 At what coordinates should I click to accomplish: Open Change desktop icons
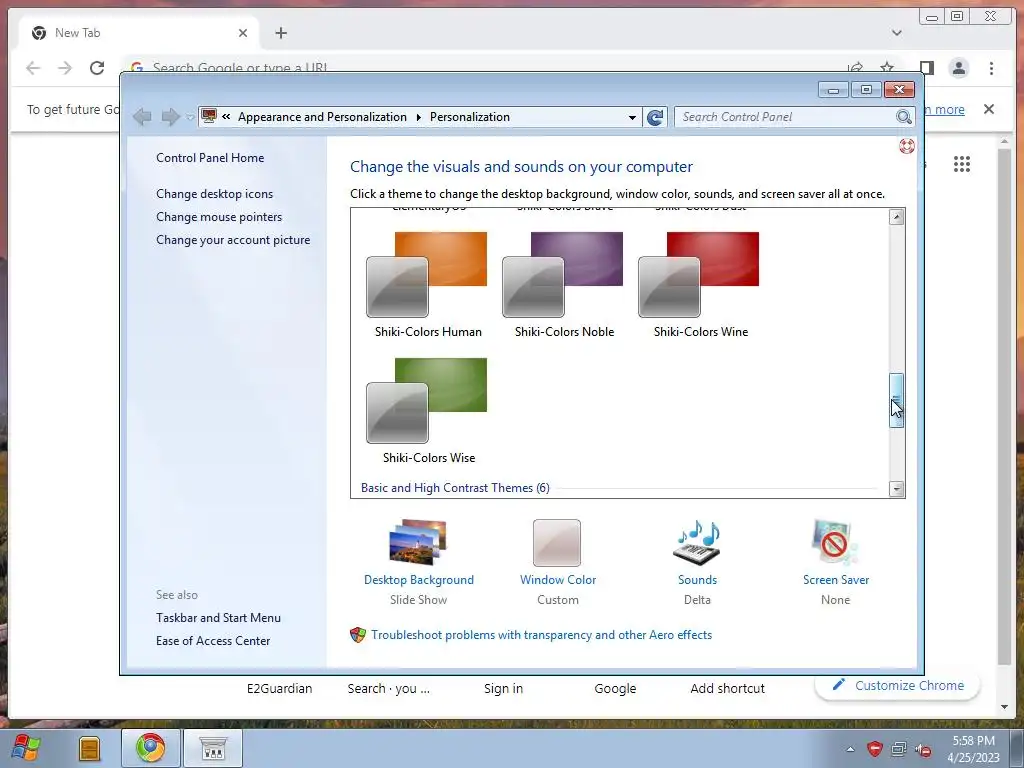click(x=214, y=194)
